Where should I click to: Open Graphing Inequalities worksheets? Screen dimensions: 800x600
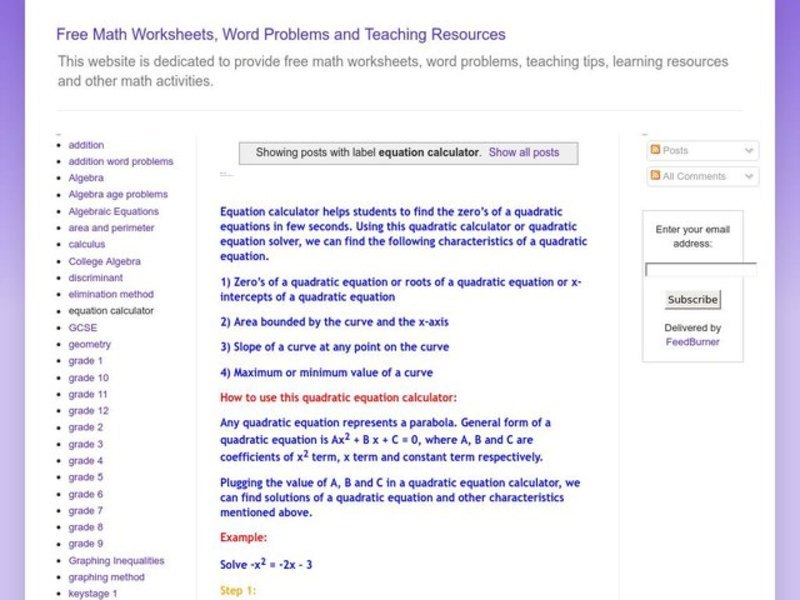[x=117, y=560]
